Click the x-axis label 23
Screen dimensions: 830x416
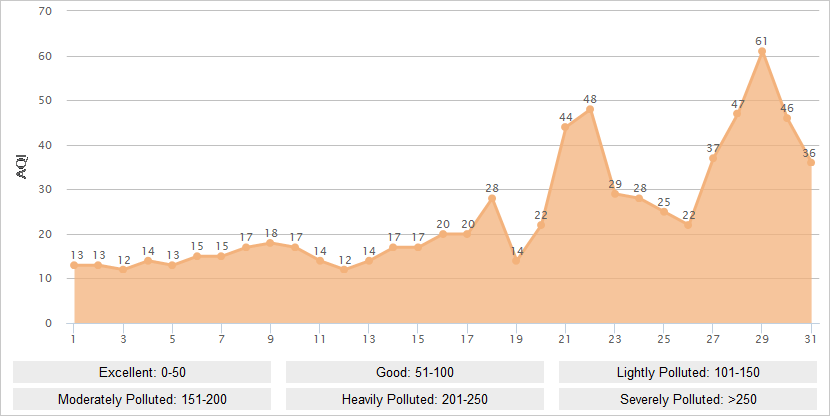click(615, 339)
